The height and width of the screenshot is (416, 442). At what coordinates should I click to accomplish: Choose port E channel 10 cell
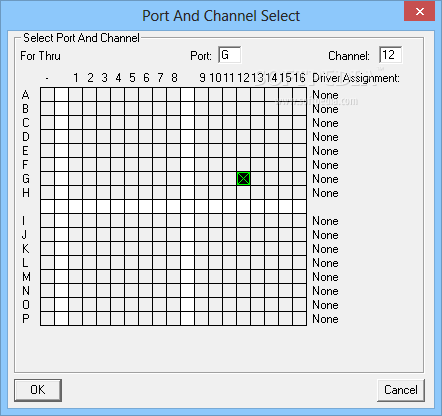coord(216,151)
